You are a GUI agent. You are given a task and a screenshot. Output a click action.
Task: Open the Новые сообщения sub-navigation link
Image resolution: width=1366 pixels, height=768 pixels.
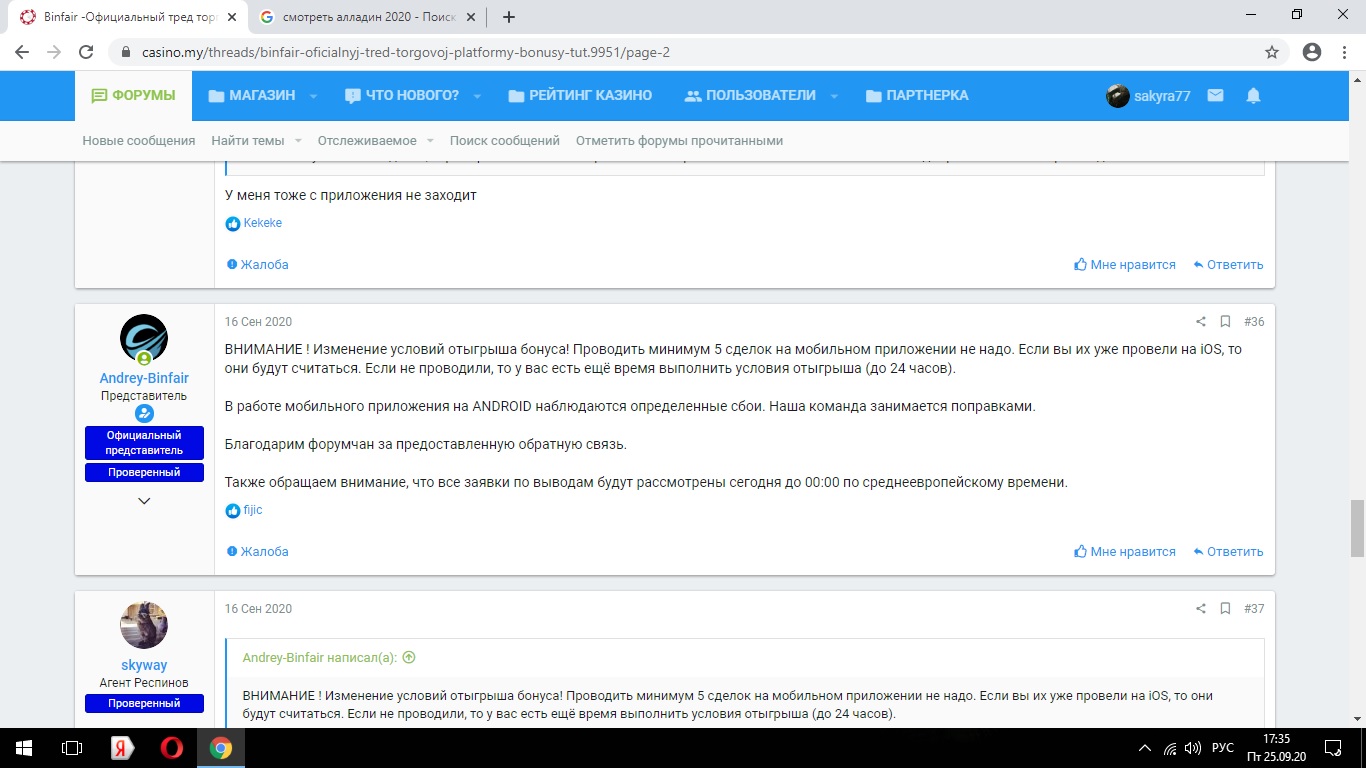[139, 141]
